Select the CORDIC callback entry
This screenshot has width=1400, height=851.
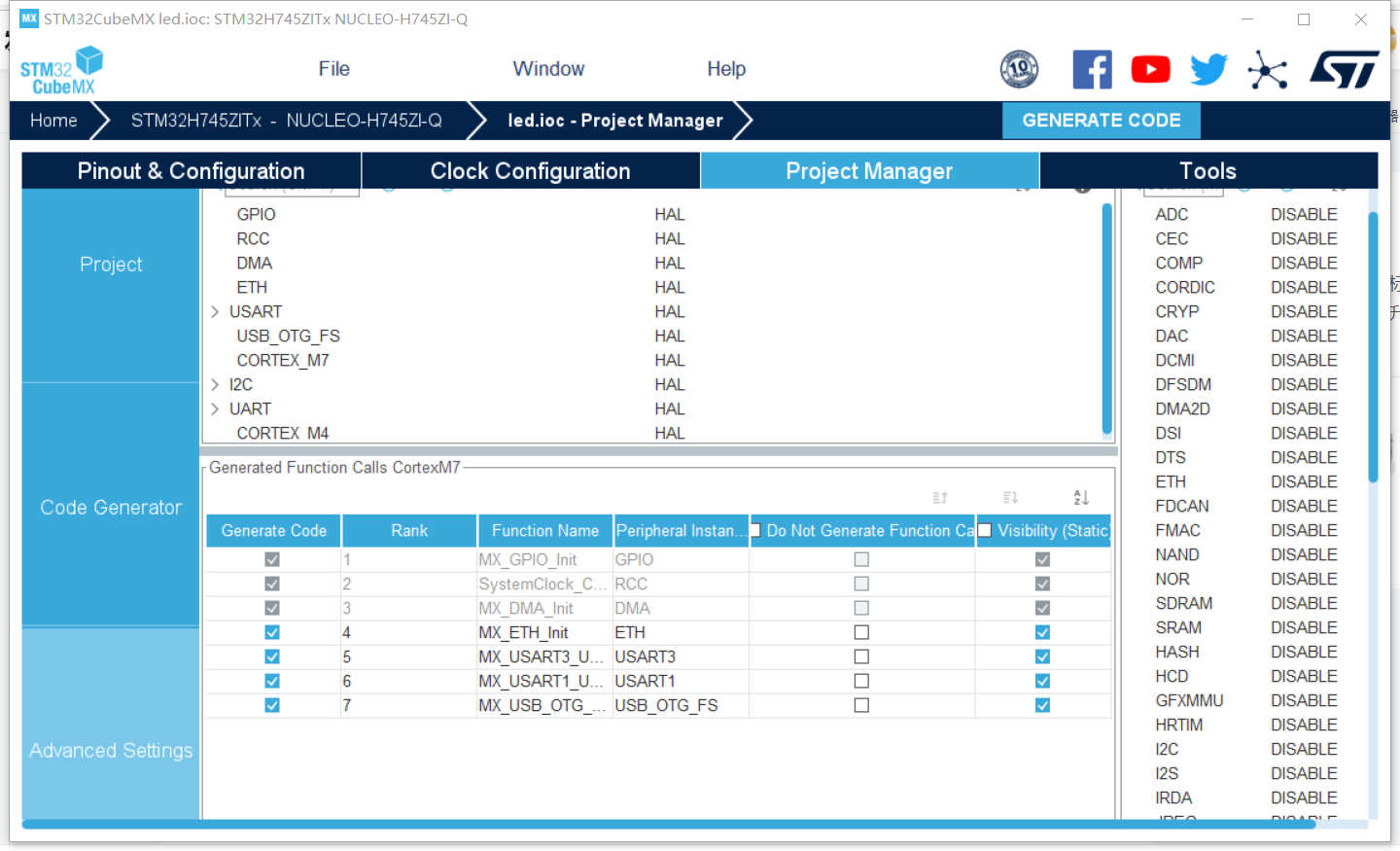coord(1185,287)
